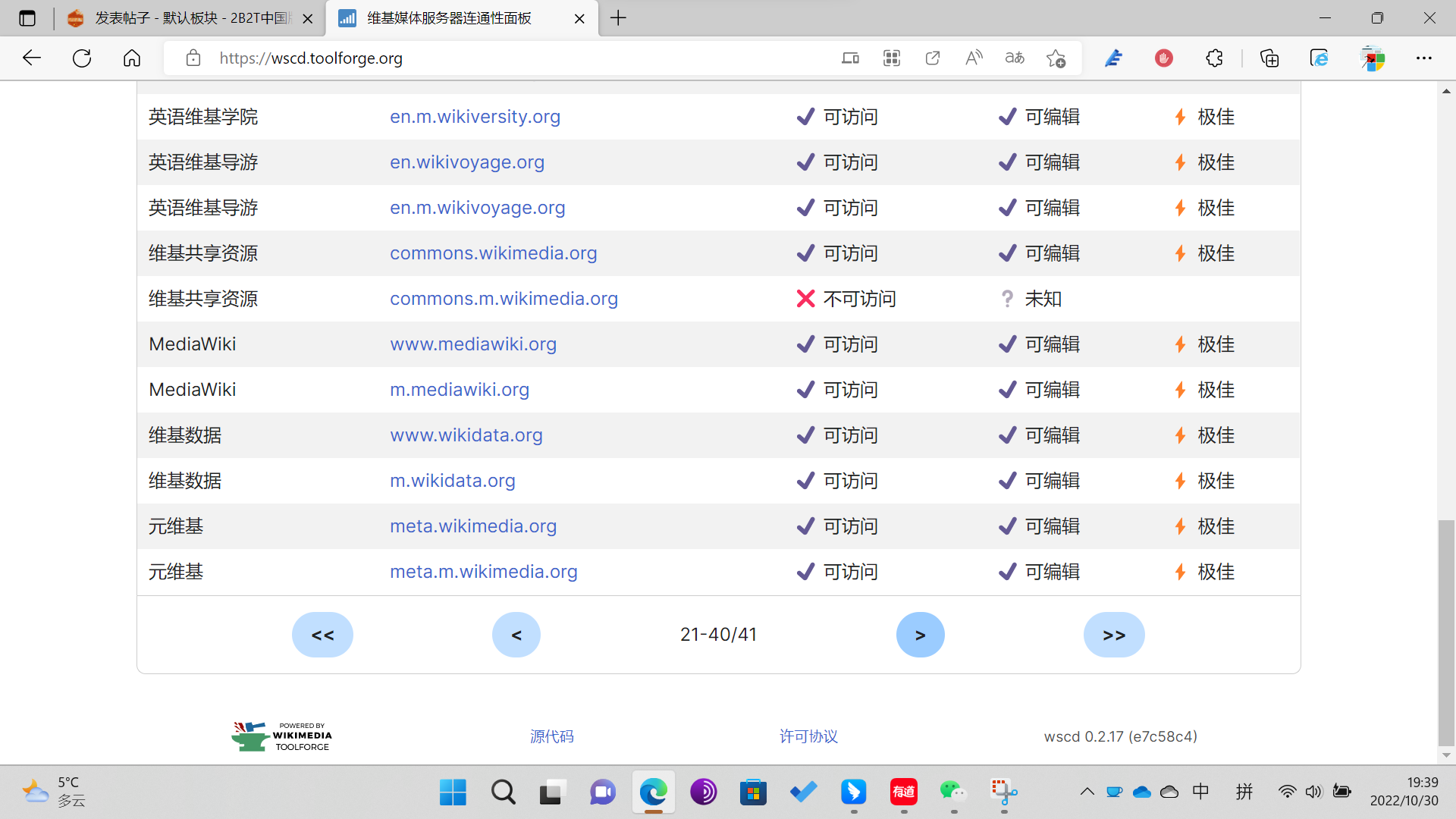Select the wscd 0.2.17 version text

[x=1121, y=736]
